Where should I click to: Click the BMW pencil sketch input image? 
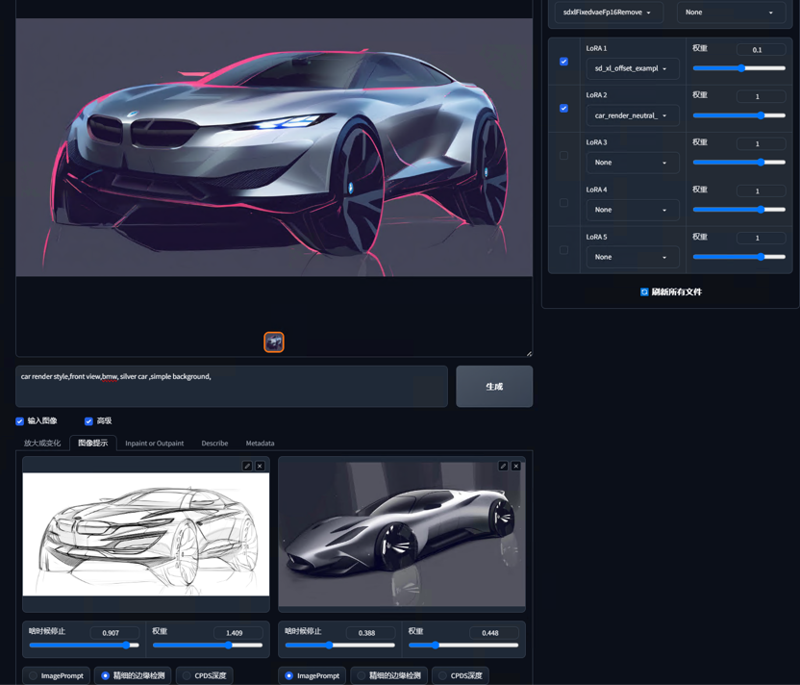click(x=146, y=534)
